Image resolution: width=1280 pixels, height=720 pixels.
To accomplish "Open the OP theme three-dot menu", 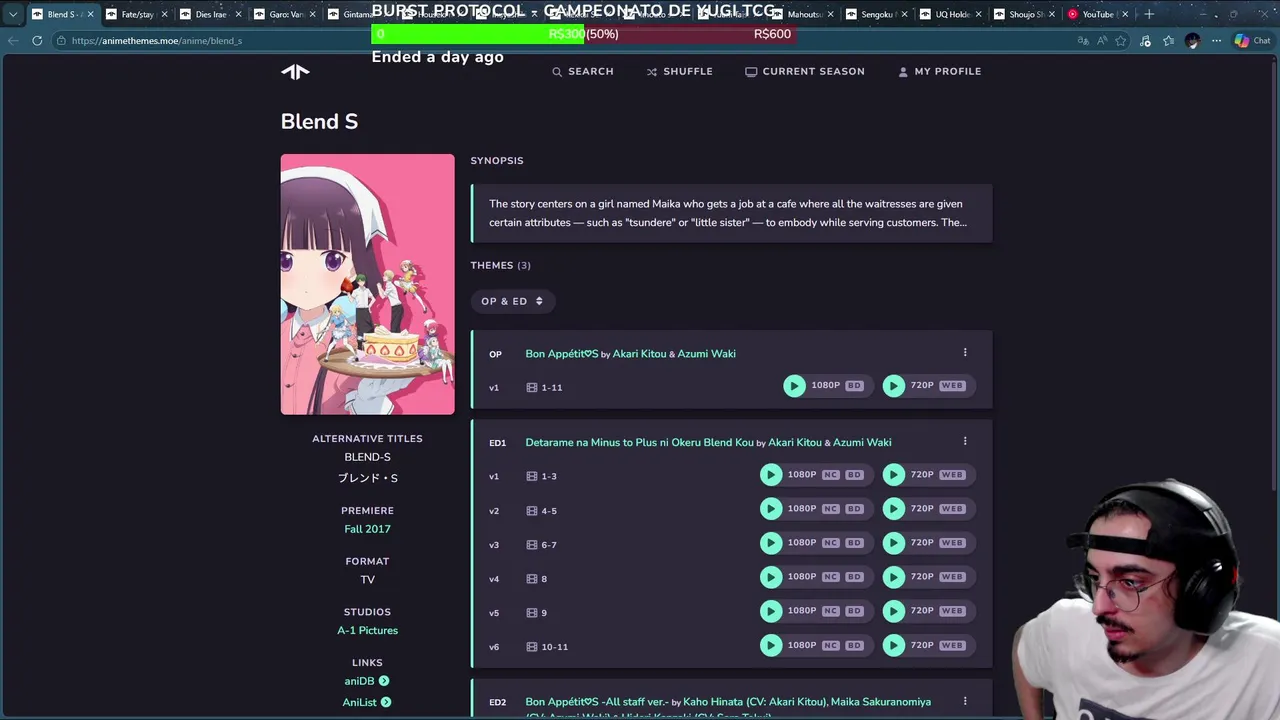I will 965,352.
